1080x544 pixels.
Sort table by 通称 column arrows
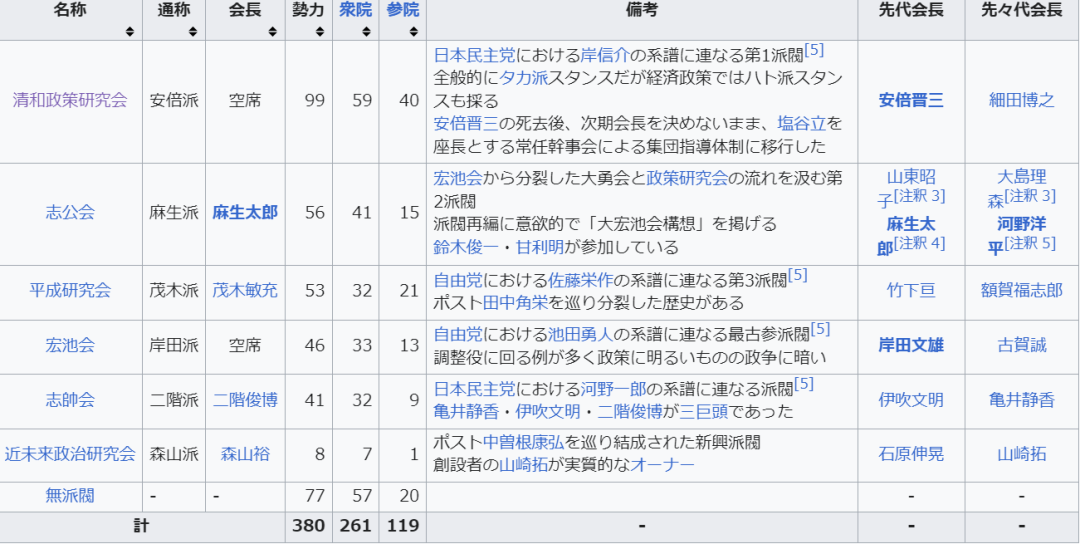point(193,32)
